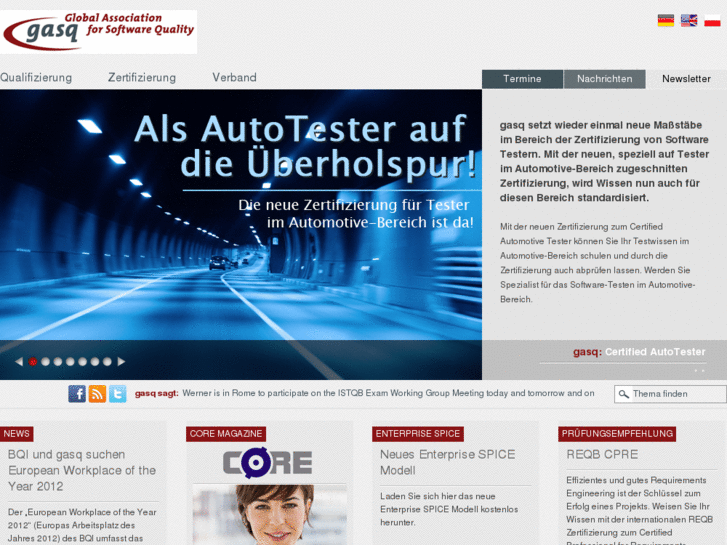This screenshot has height=545, width=727.
Task: Click 'Laden Sie sich hier' teaser text
Action: (x=449, y=509)
